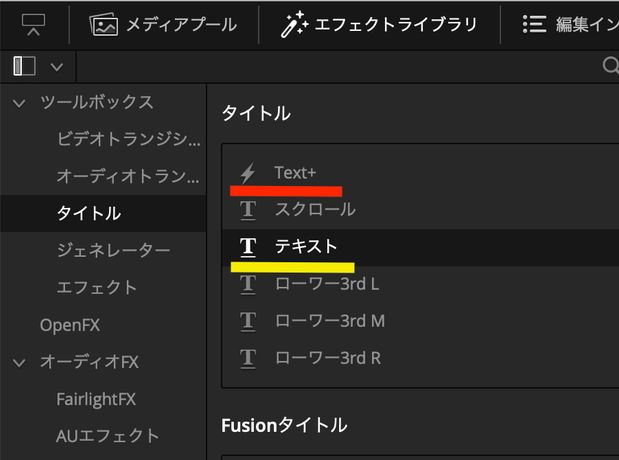Click the Effects Library magic wand icon
The height and width of the screenshot is (460, 619).
294,24
